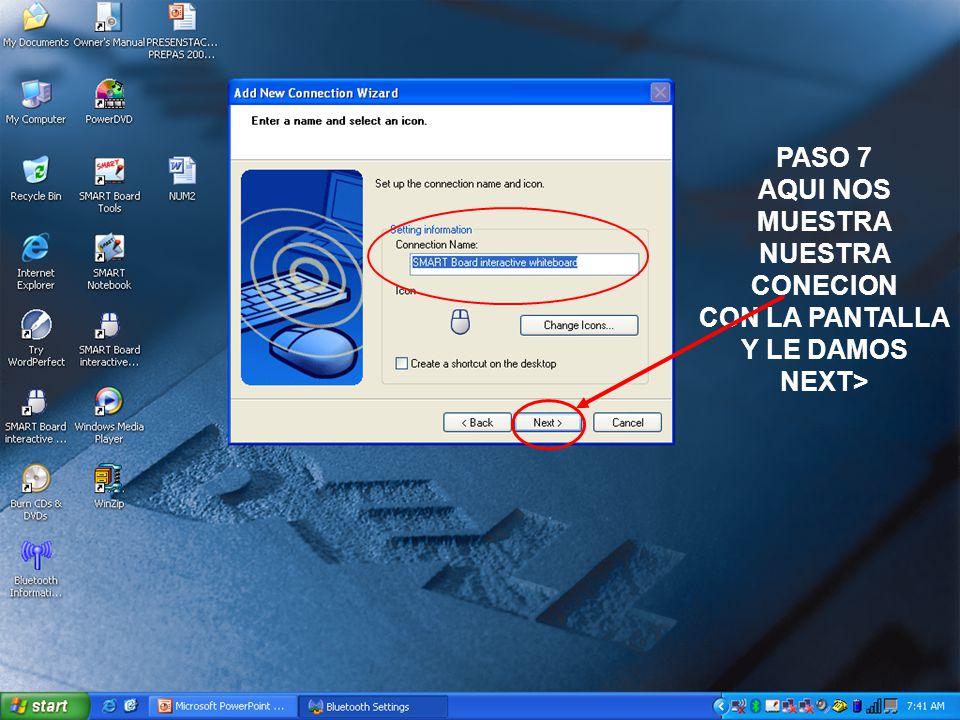Click the mouse icon preview in the wizard
The height and width of the screenshot is (720, 960).
[x=460, y=321]
